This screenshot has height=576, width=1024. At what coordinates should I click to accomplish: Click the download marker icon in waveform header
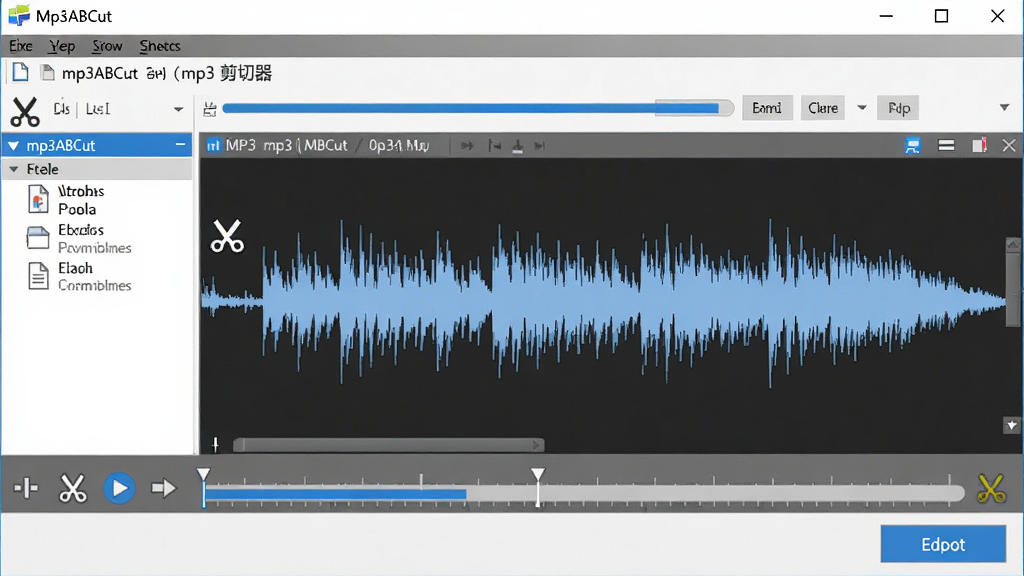tap(517, 146)
